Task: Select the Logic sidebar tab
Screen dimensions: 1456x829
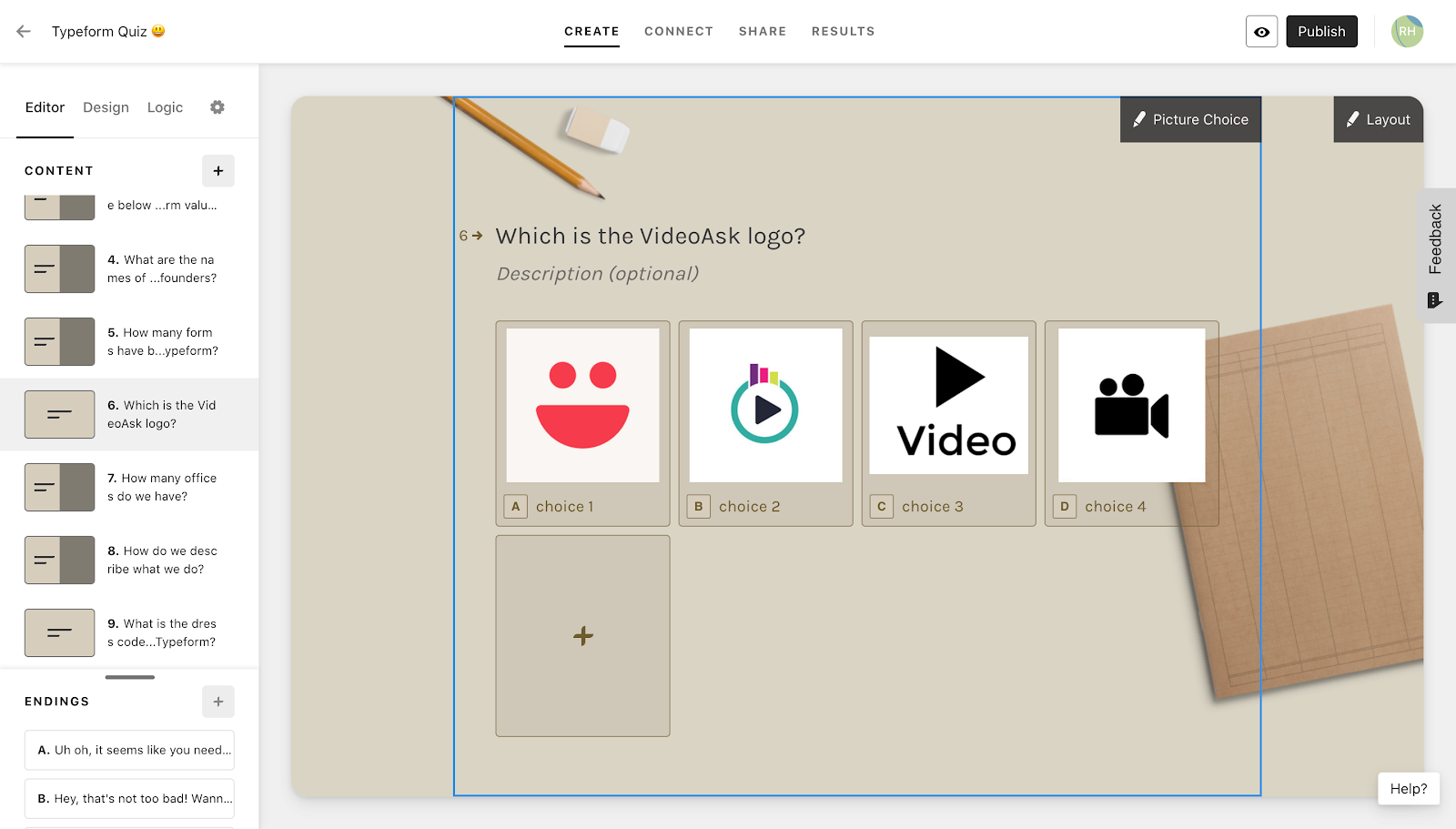Action: click(165, 107)
